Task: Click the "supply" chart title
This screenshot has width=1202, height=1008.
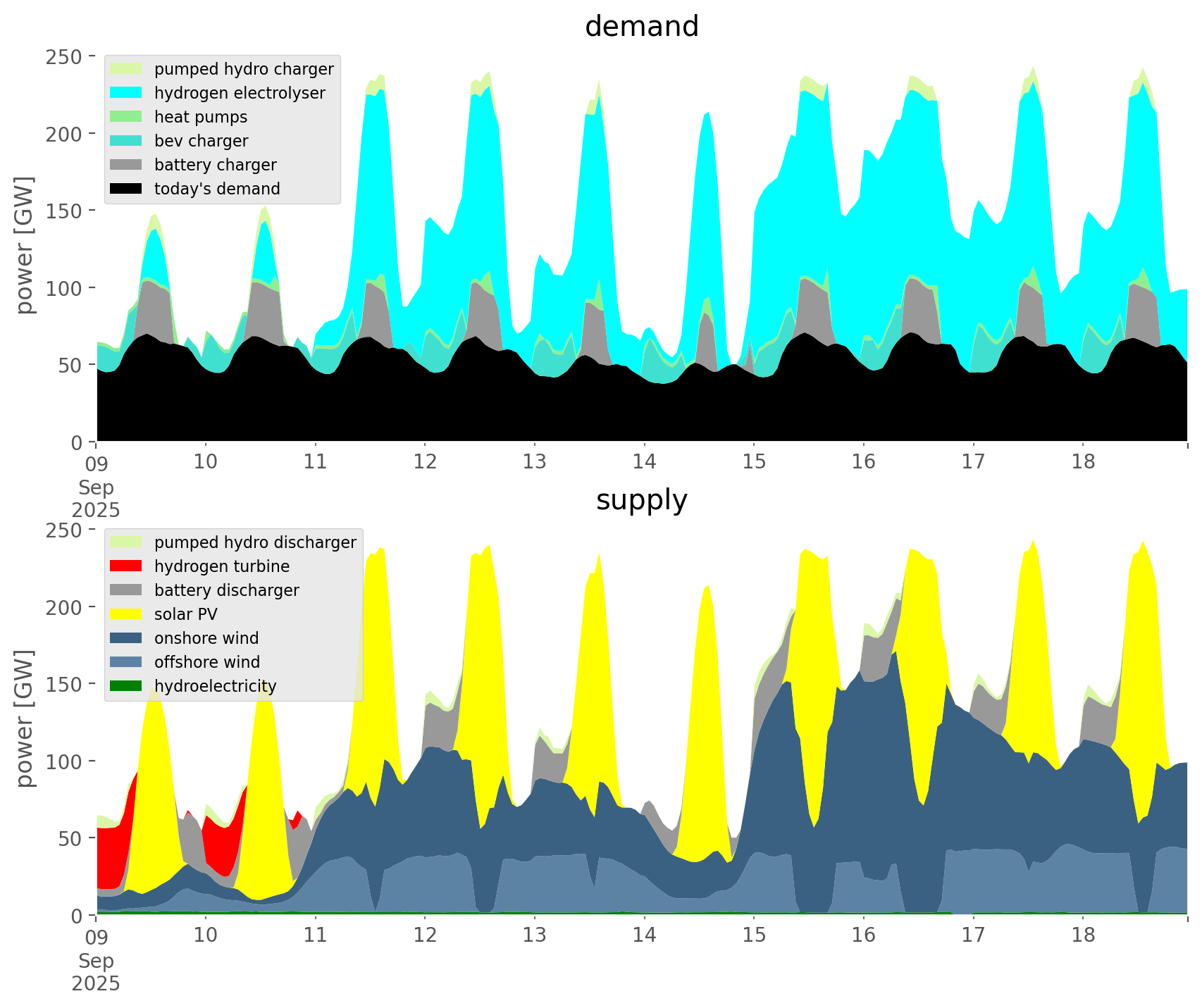Action: point(641,500)
